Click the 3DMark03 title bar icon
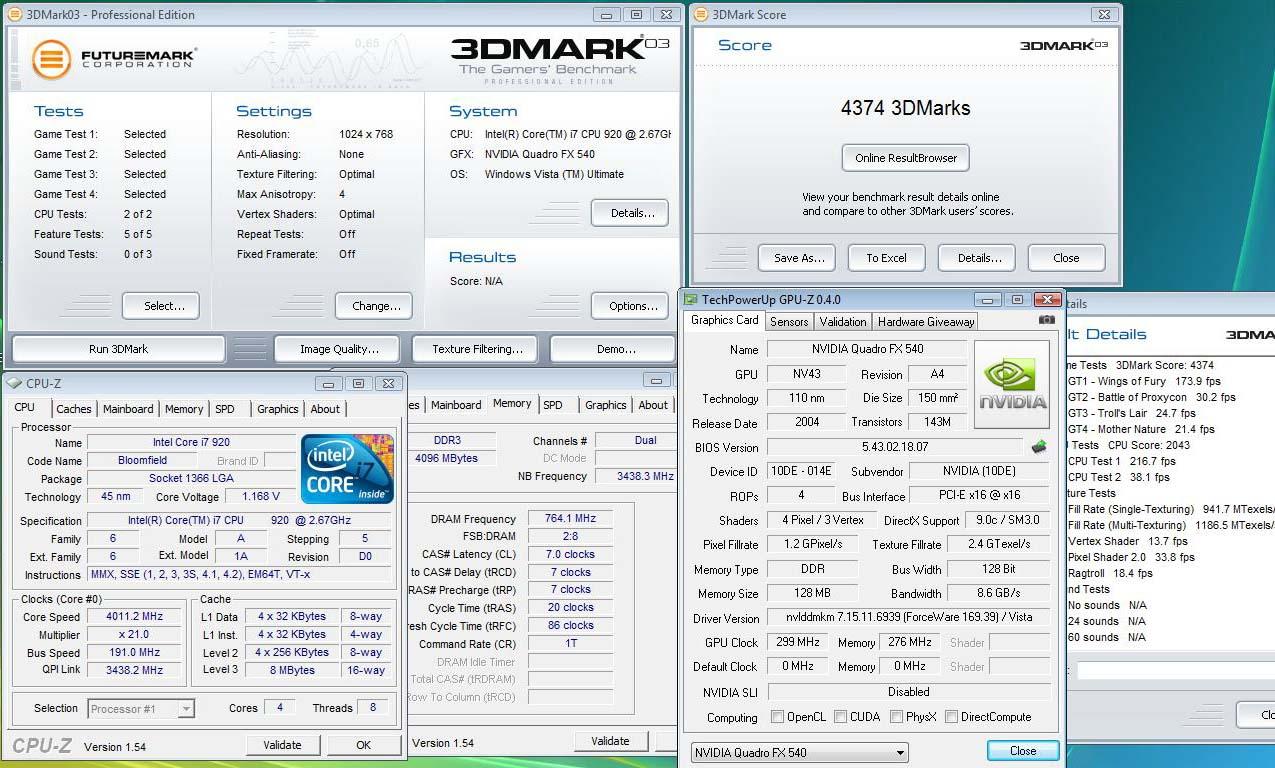The height and width of the screenshot is (768, 1275). click(15, 15)
